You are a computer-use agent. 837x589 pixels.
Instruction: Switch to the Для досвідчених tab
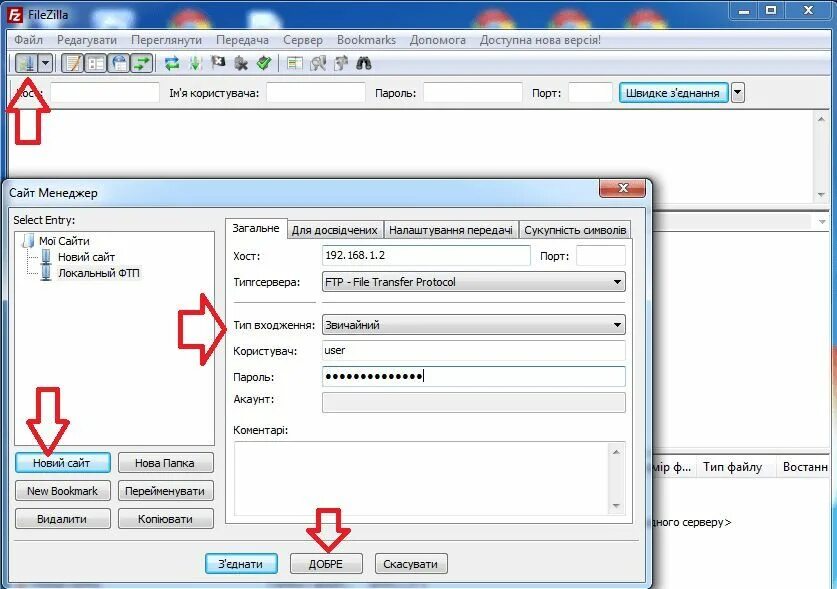pyautogui.click(x=335, y=230)
